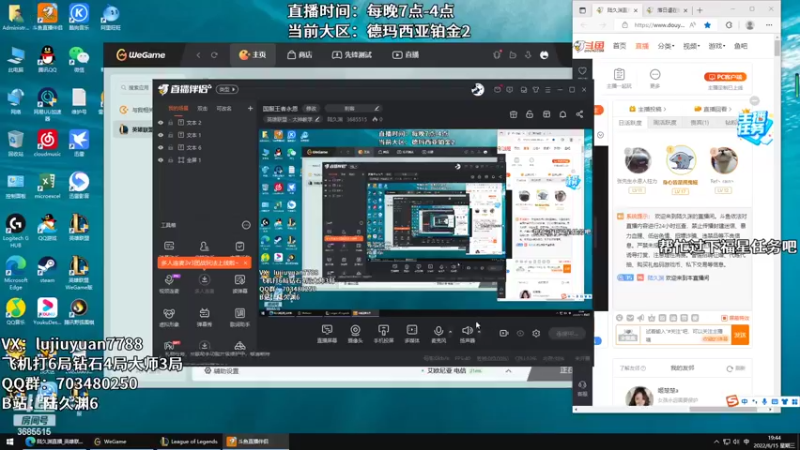Click the unlock padlock icon in top toolbar
Viewport: 800px width, 450px height.
[530, 114]
